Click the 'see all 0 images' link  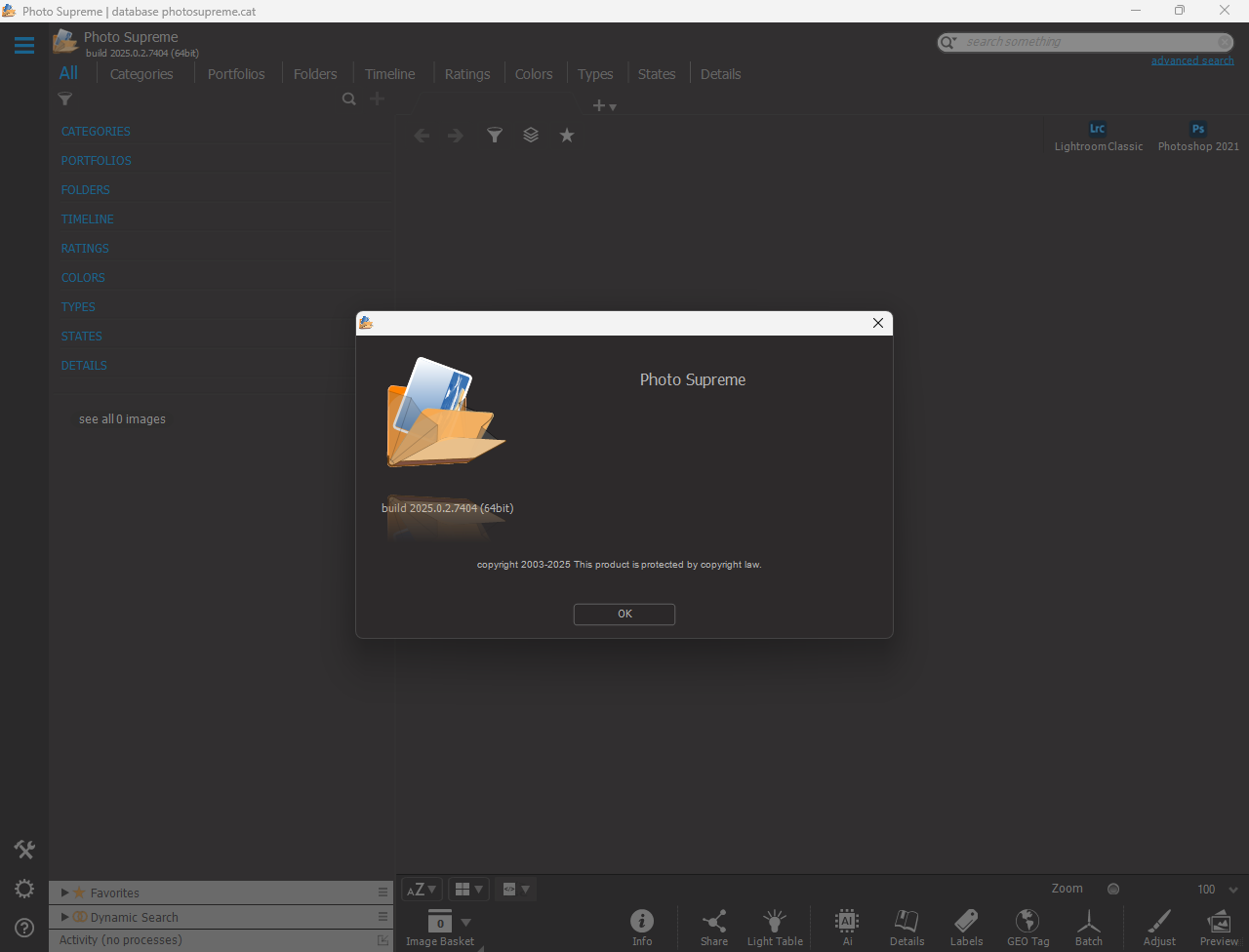pos(122,419)
